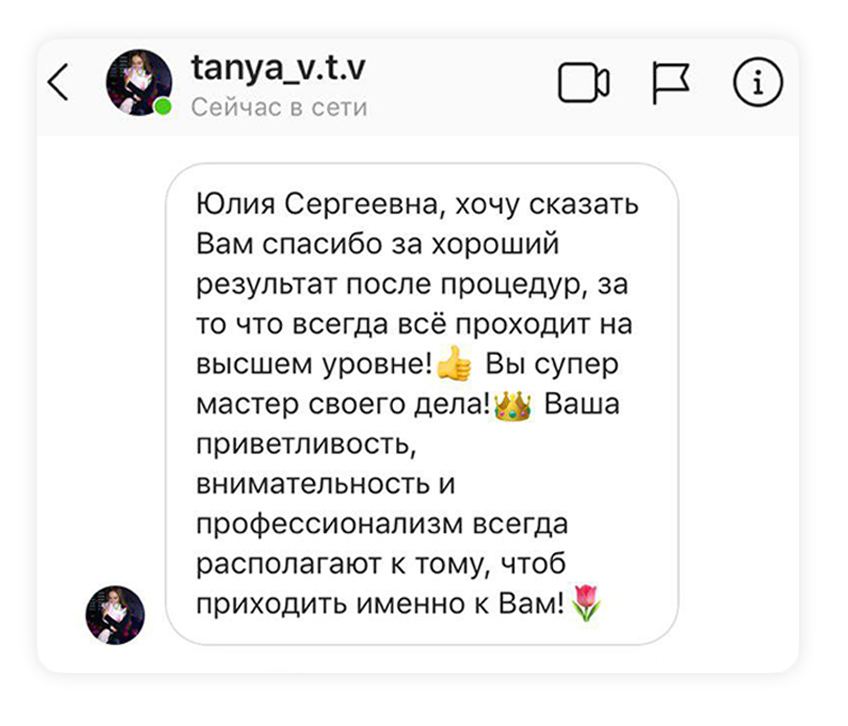Open sender profile from the small avatar beside the message

[115, 615]
